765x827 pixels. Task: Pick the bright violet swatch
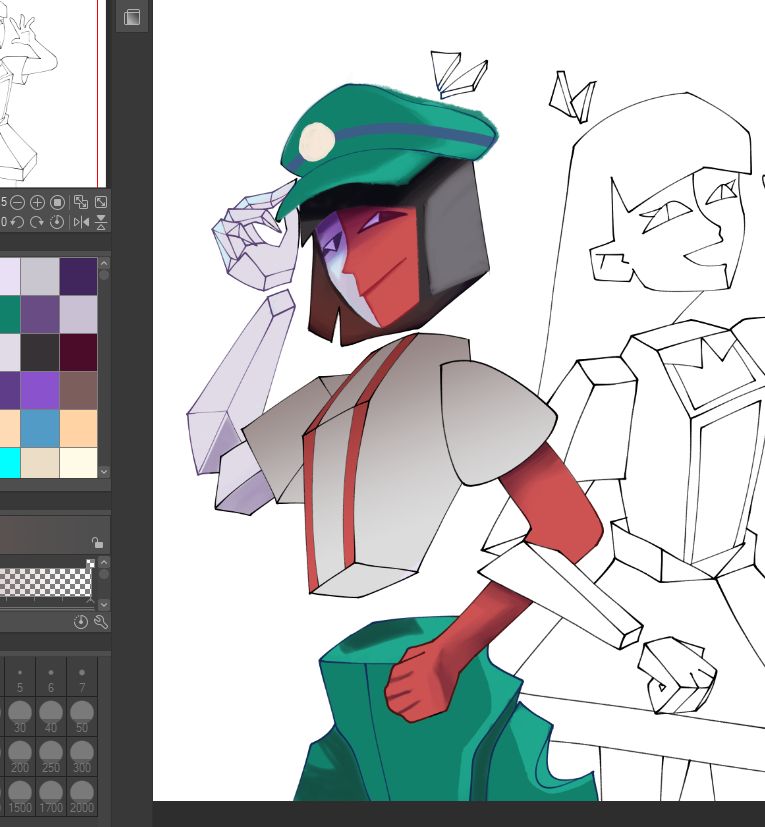(x=40, y=390)
